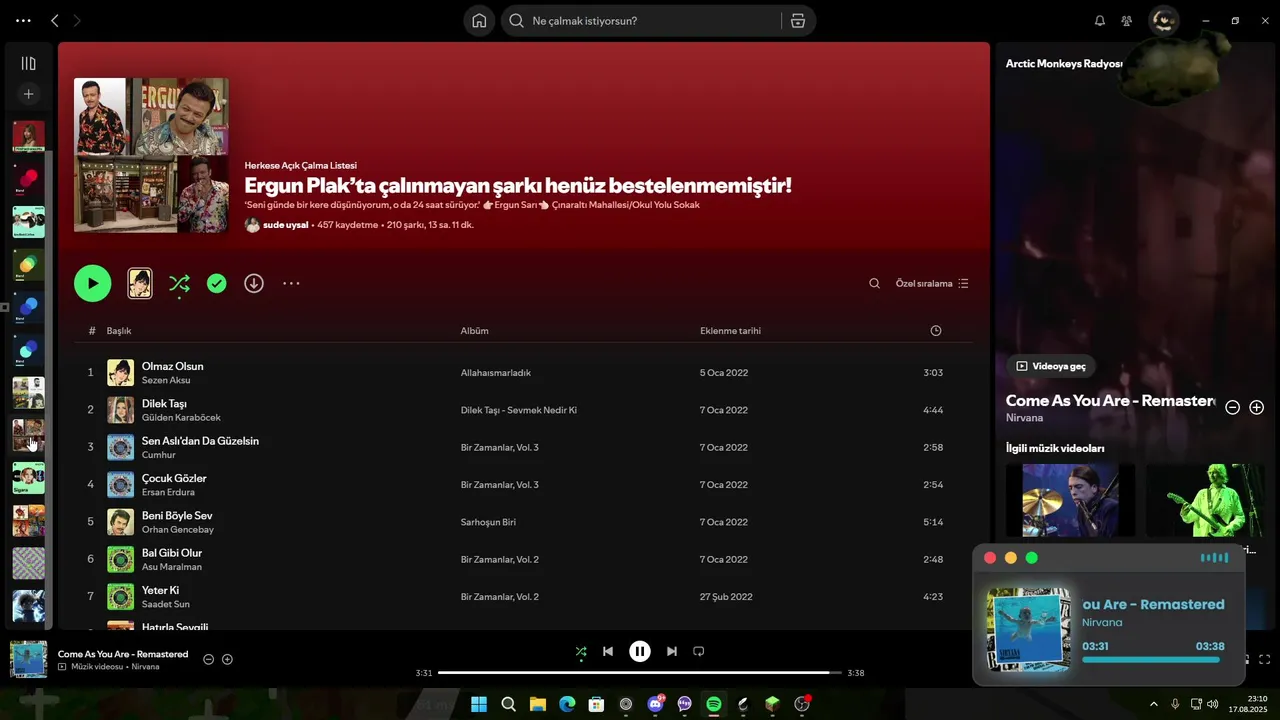Skip to previous track

pos(608,651)
